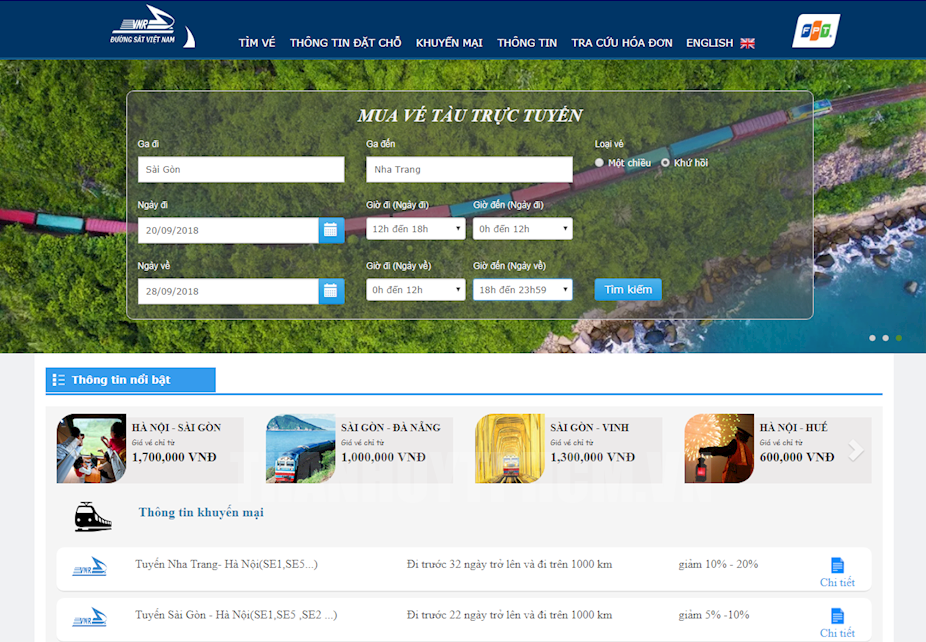Viewport: 926px width, 642px height.
Task: Open the departure date calendar icon
Action: click(331, 231)
